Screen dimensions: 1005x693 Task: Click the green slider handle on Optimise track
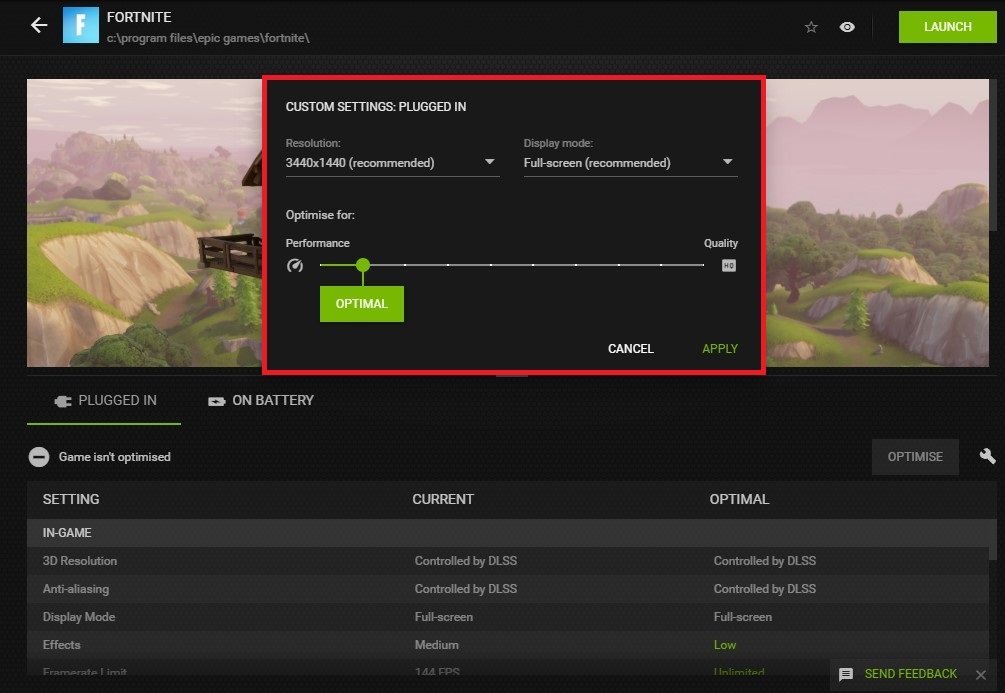(363, 265)
